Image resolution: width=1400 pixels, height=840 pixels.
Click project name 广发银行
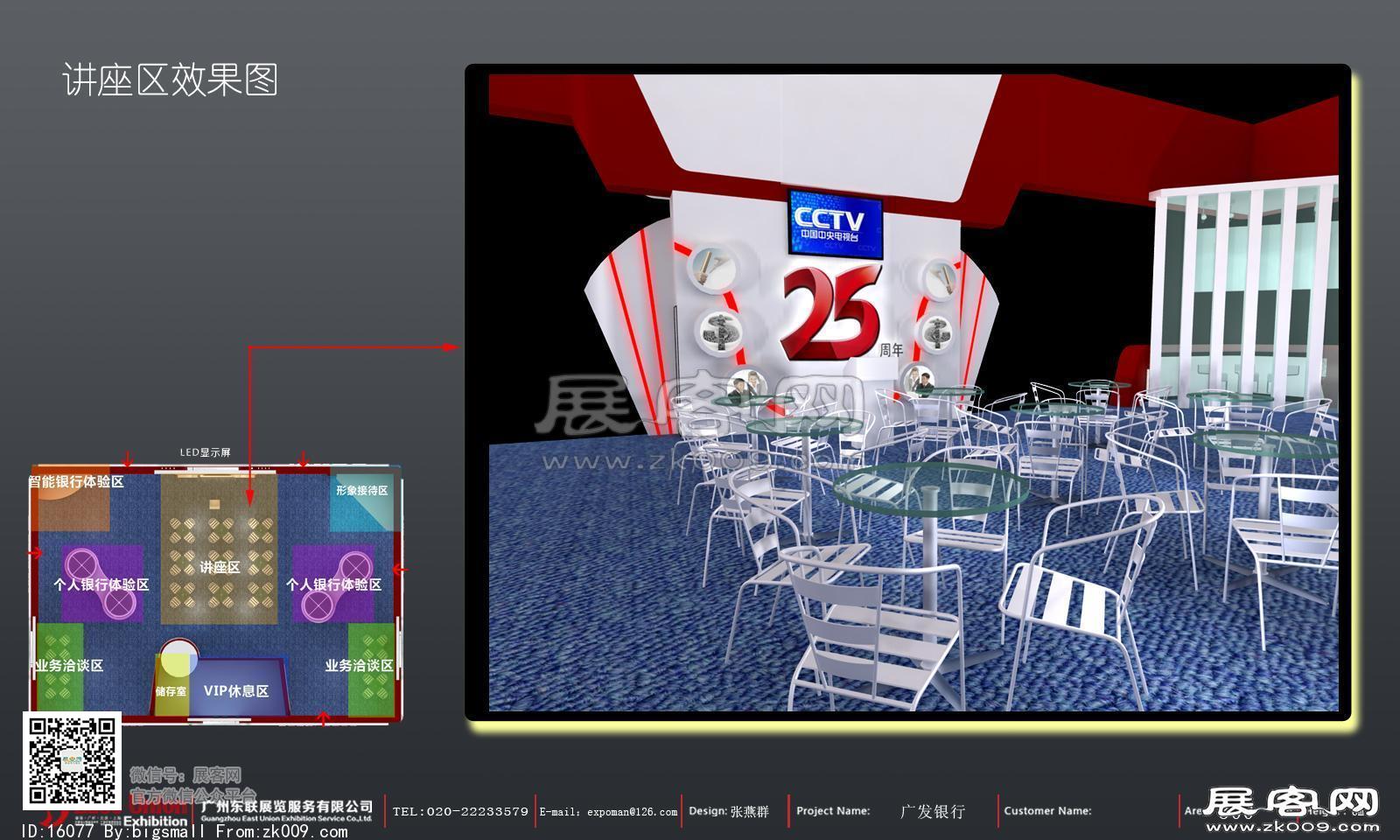(933, 811)
